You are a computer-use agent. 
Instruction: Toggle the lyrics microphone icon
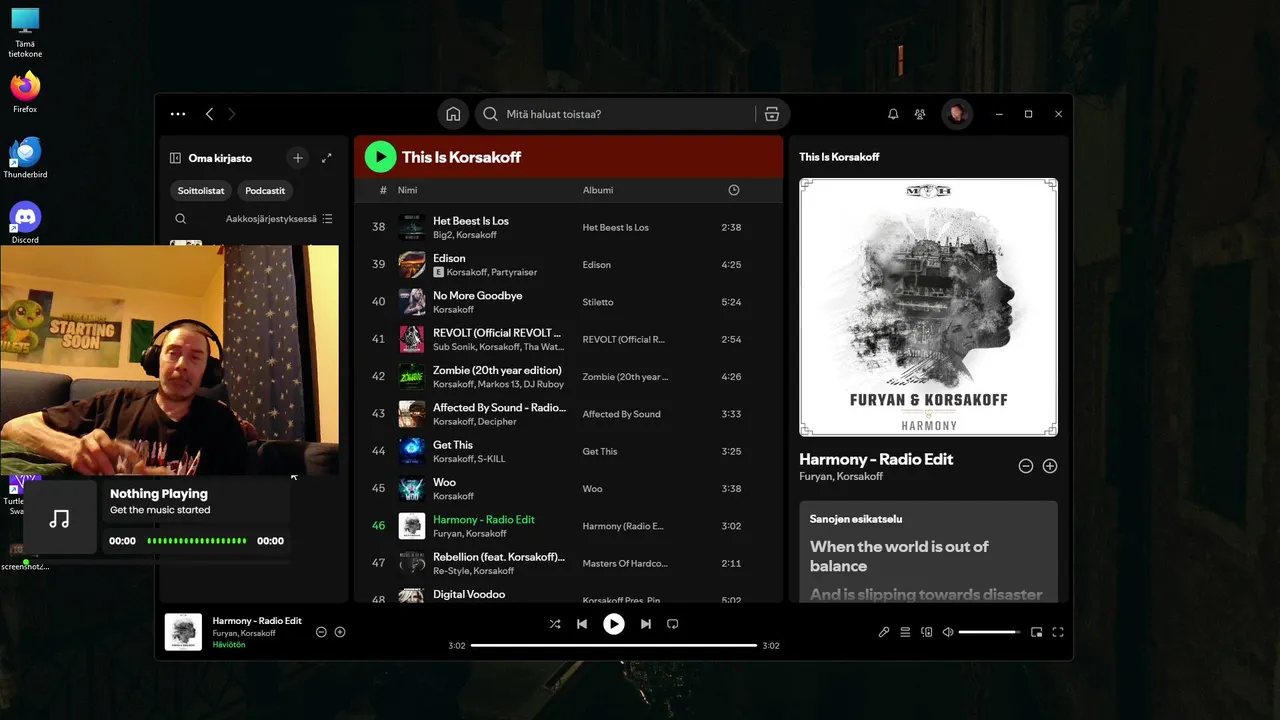(x=884, y=632)
